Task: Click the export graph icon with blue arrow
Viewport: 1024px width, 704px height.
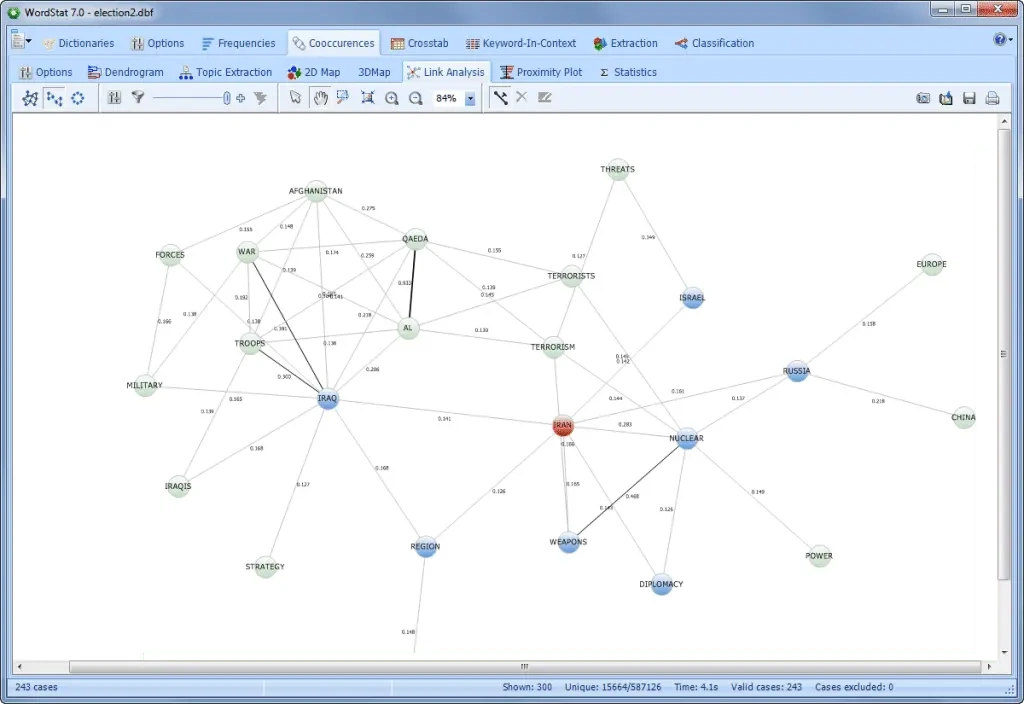Action: pos(946,99)
